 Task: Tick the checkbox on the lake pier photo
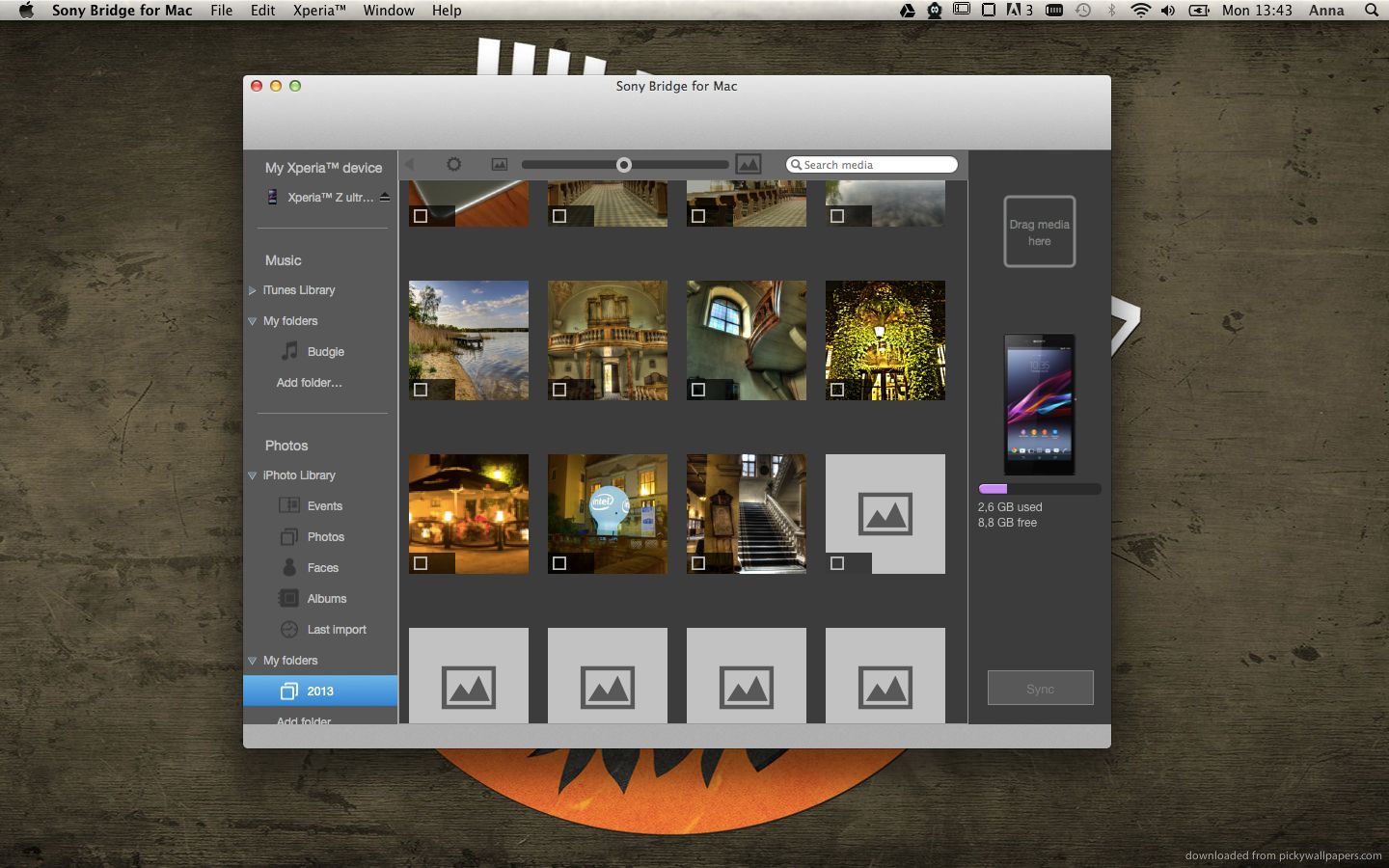pos(421,390)
